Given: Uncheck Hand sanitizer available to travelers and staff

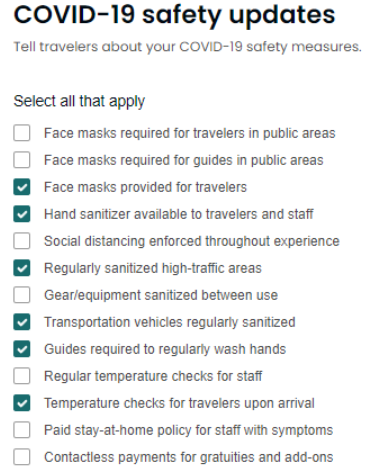Looking at the screenshot, I should [x=22, y=214].
